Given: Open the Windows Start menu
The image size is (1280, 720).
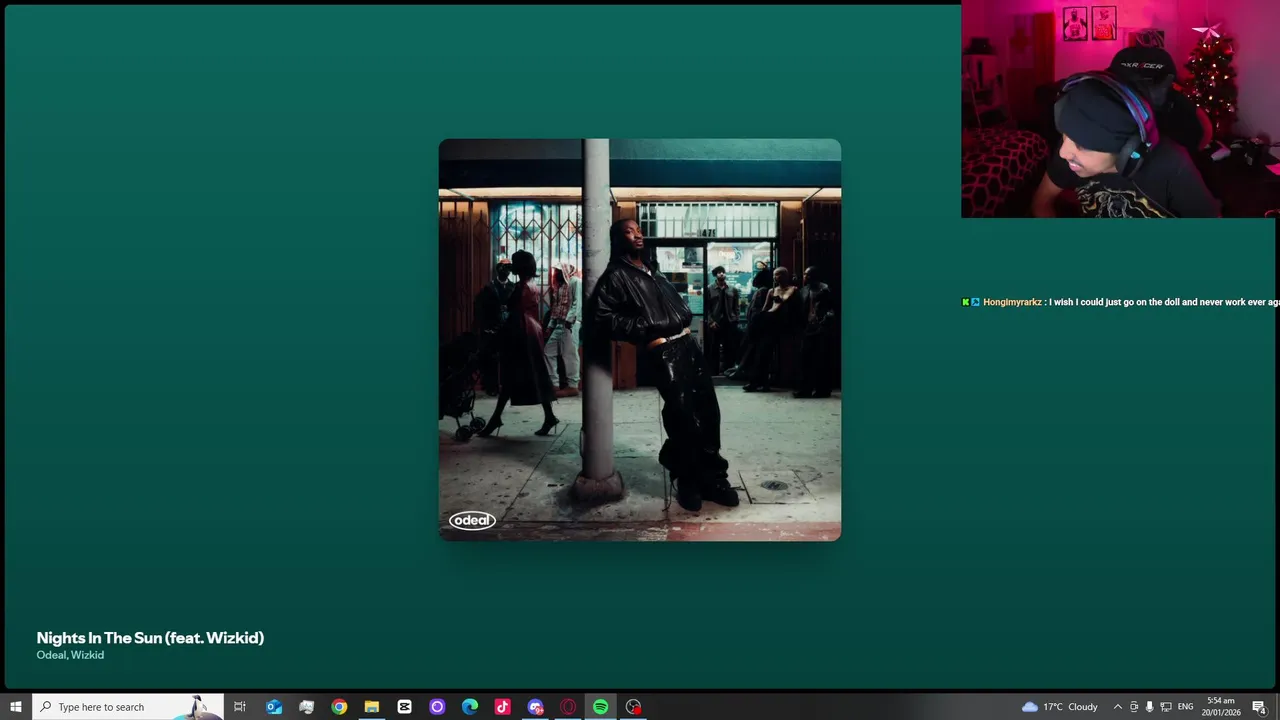Looking at the screenshot, I should tap(16, 707).
